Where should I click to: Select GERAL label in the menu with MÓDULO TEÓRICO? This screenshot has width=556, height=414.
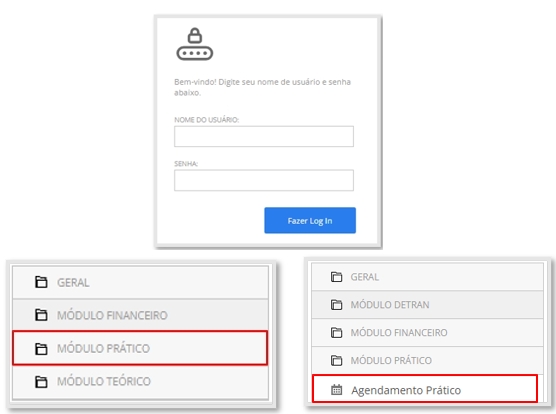pyautogui.click(x=73, y=282)
